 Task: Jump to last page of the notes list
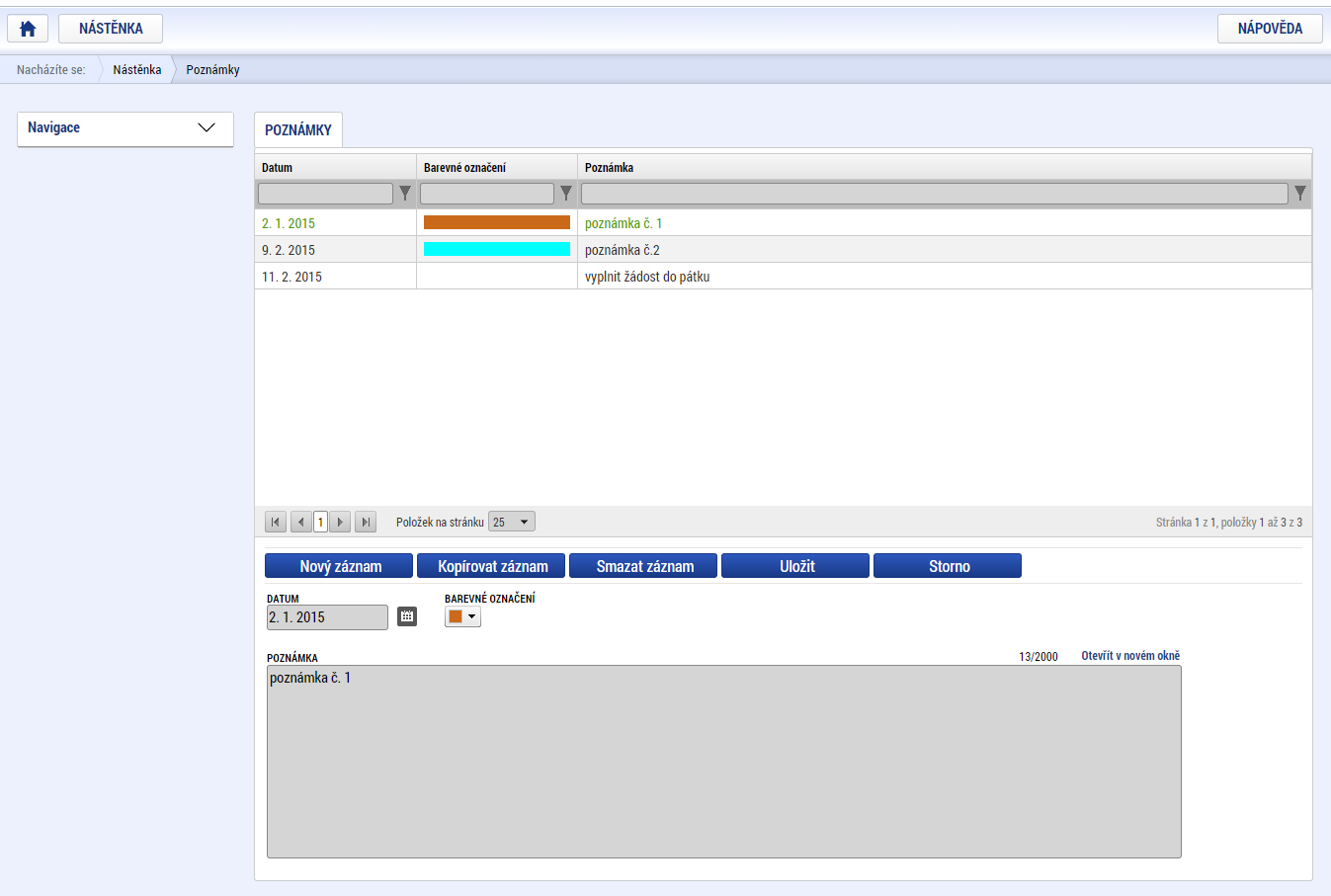point(366,522)
